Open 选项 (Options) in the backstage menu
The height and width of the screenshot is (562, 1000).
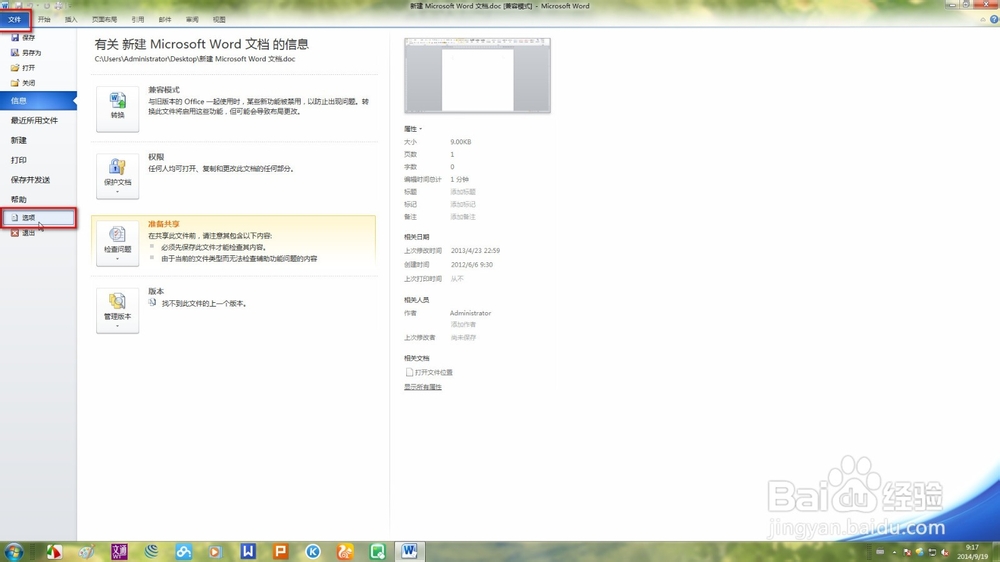[38, 218]
